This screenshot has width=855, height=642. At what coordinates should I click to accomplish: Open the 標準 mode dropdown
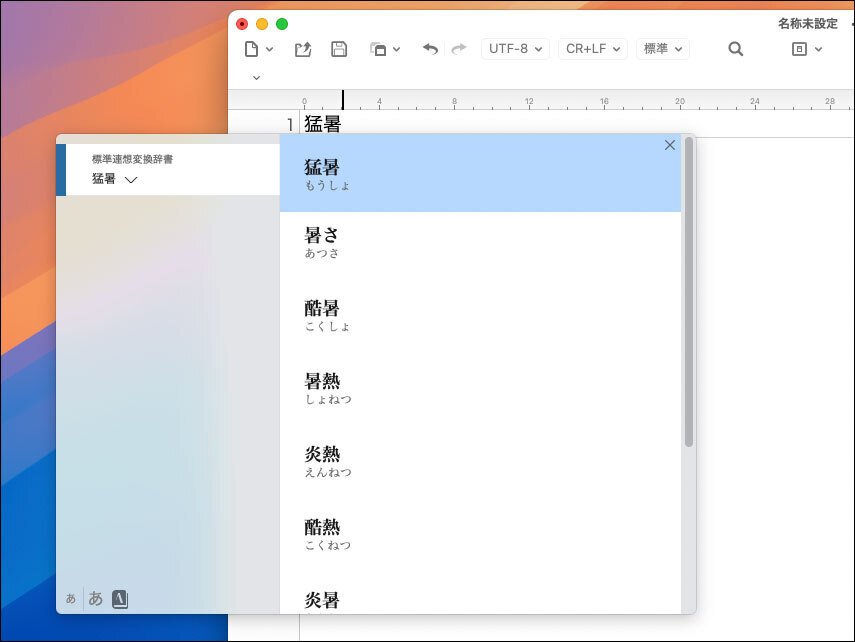coord(662,48)
